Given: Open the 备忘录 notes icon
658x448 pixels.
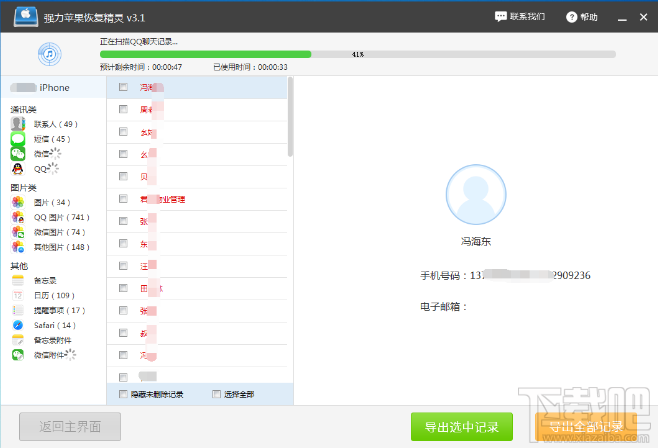Looking at the screenshot, I should click(18, 280).
